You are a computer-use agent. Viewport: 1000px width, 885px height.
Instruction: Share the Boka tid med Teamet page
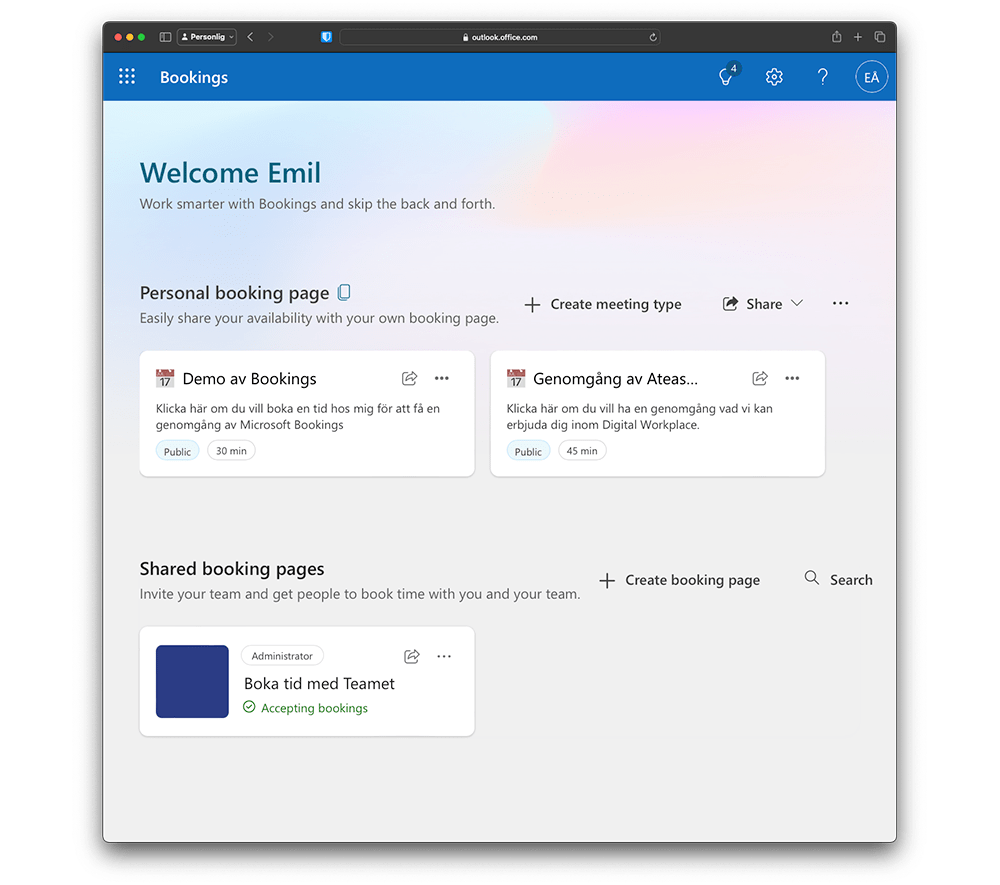(412, 656)
